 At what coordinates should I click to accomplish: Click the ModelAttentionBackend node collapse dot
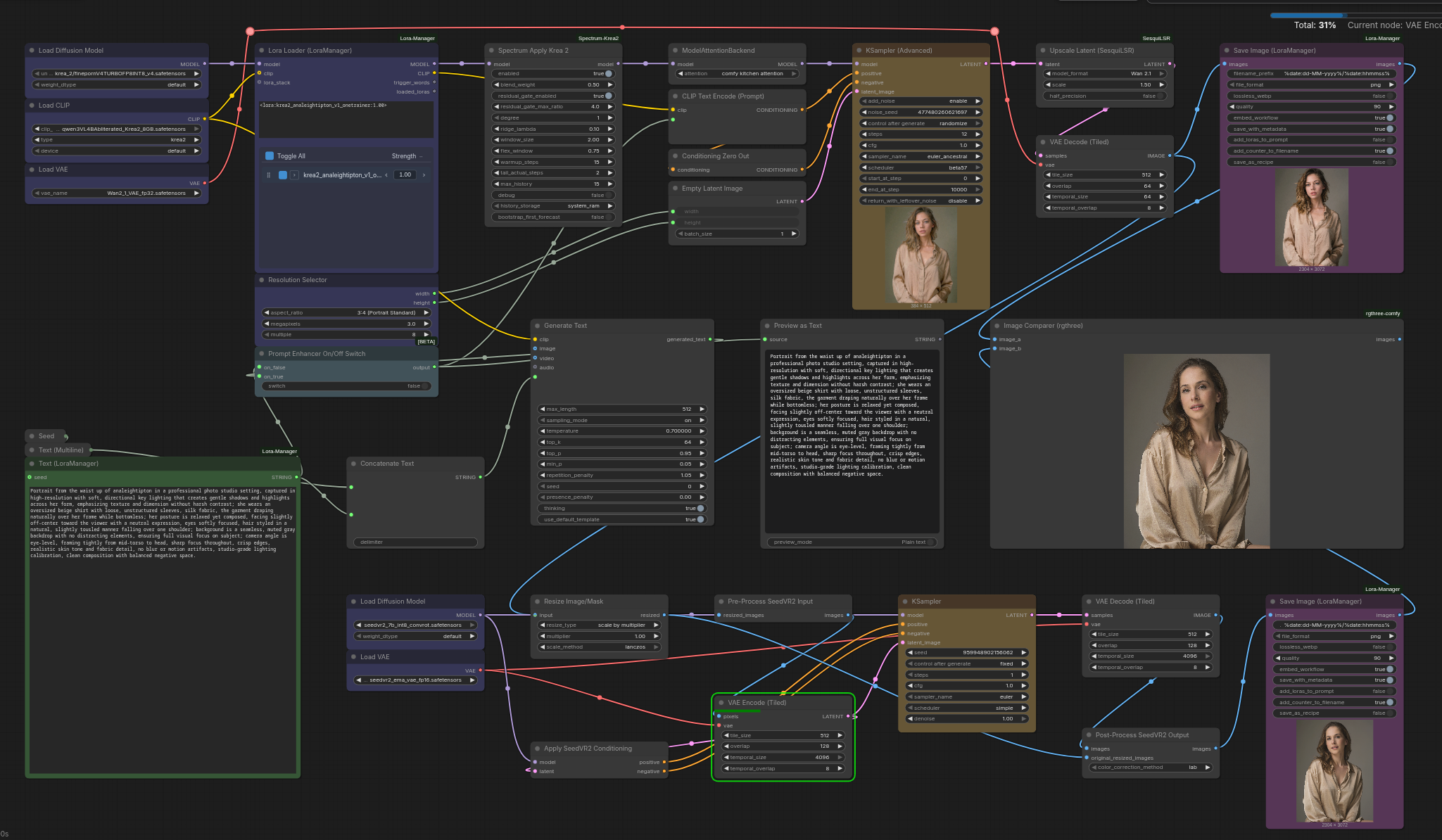[x=675, y=51]
